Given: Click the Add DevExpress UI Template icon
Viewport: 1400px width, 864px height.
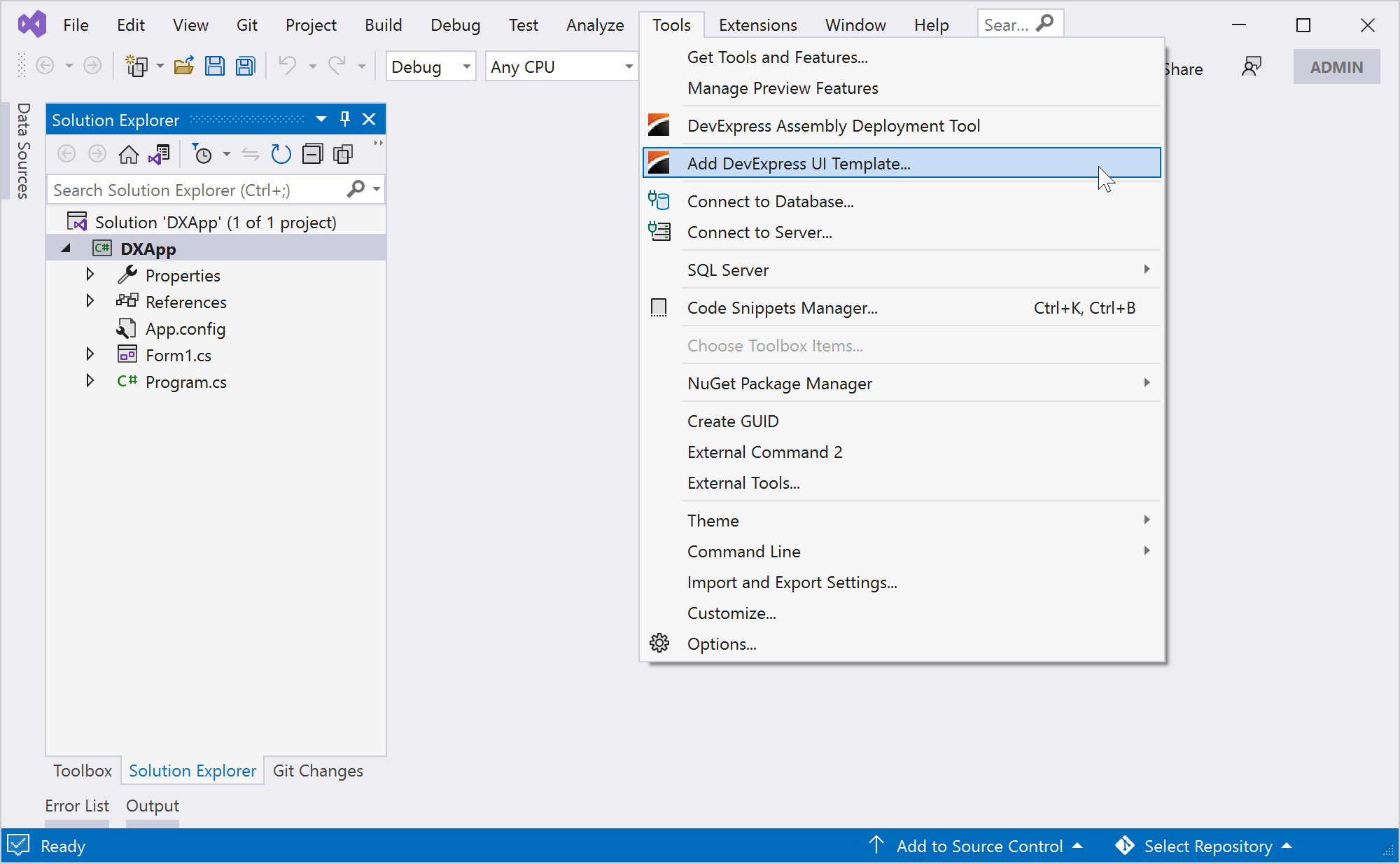Looking at the screenshot, I should [660, 163].
